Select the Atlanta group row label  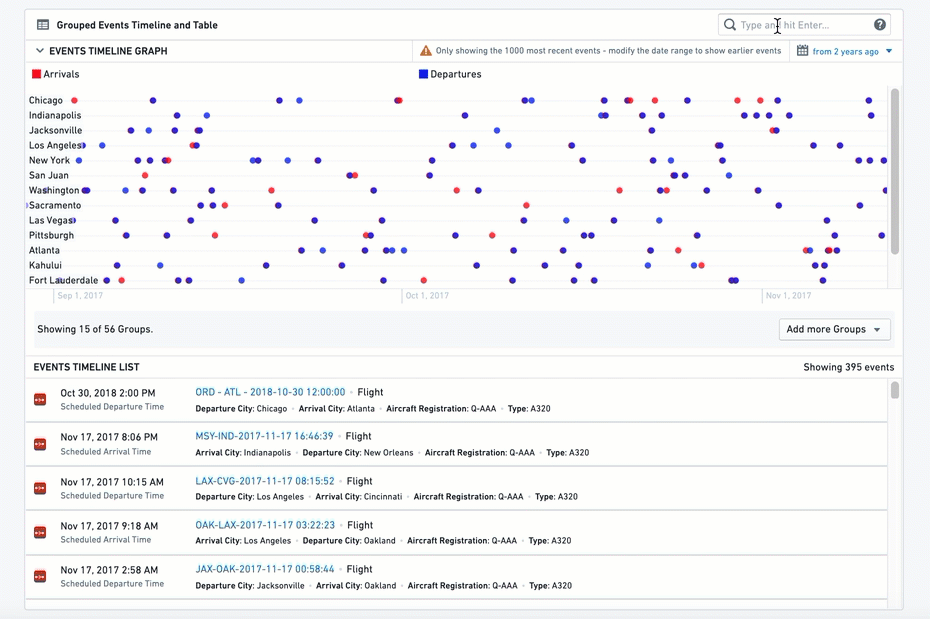coord(44,250)
